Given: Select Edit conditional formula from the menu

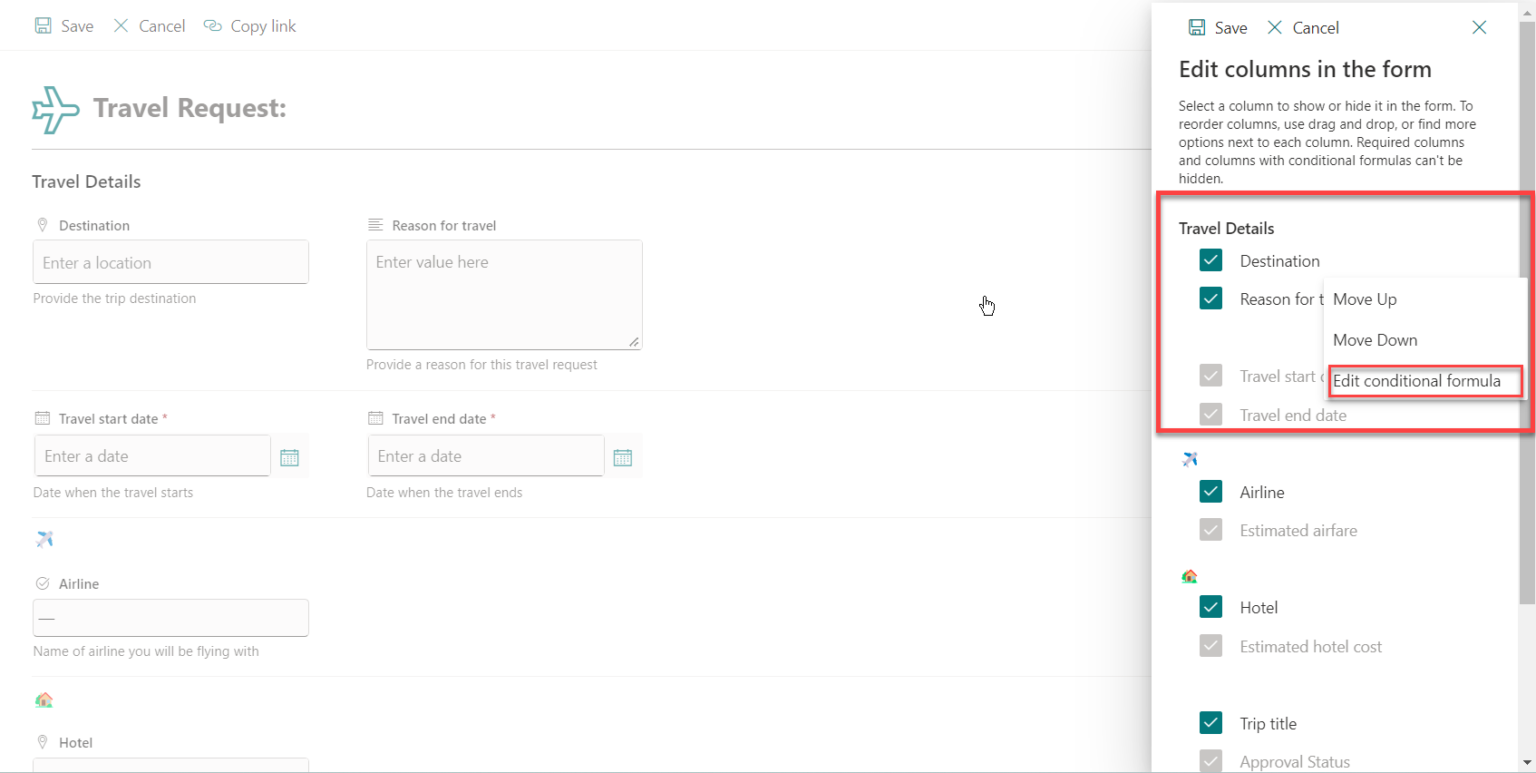Looking at the screenshot, I should pos(1422,381).
